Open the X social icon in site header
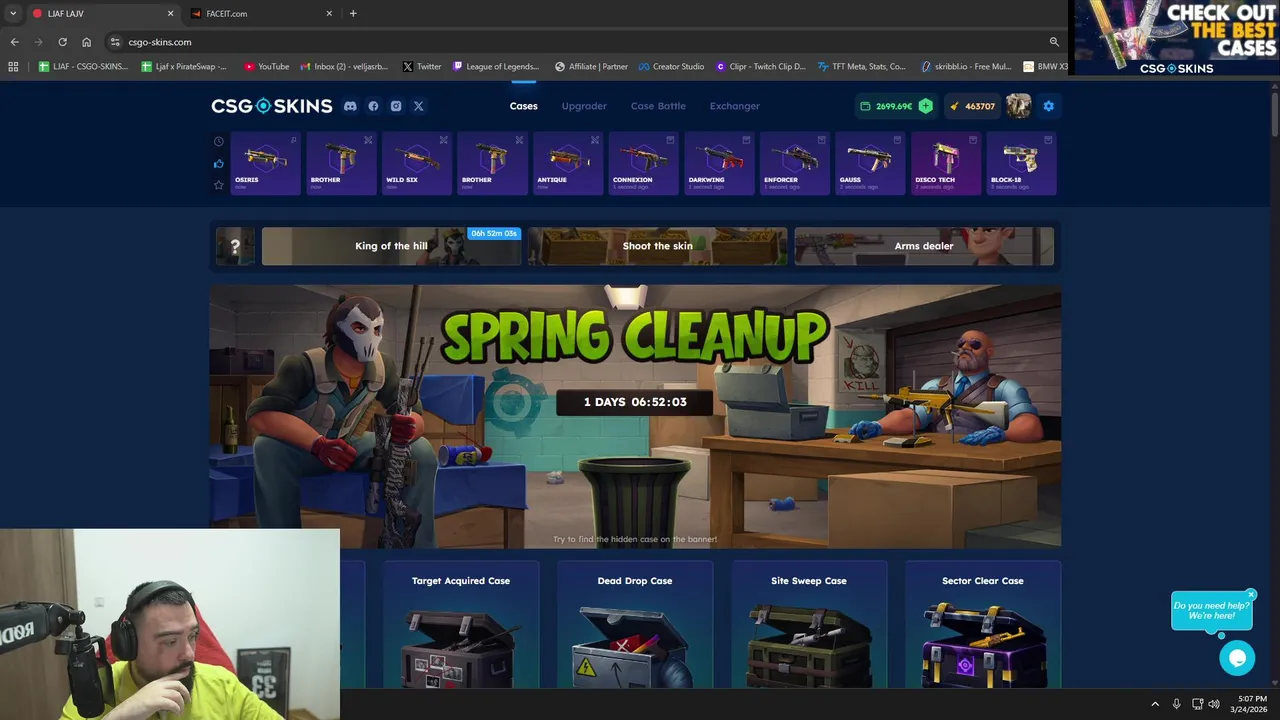Viewport: 1280px width, 720px height. pyautogui.click(x=419, y=106)
